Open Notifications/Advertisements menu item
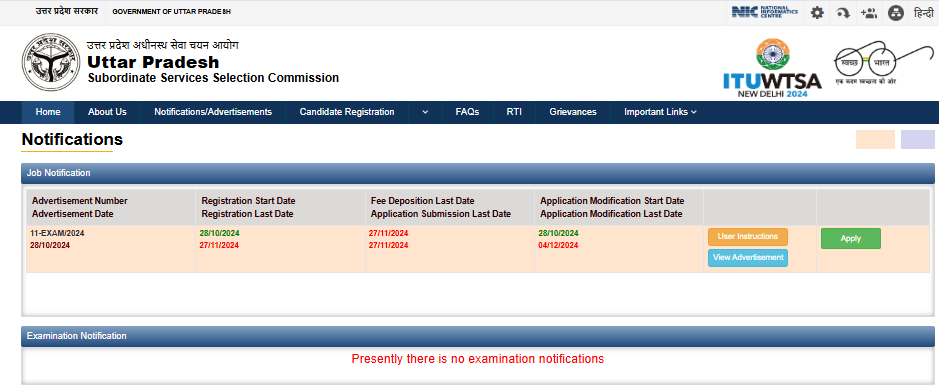 [x=213, y=112]
